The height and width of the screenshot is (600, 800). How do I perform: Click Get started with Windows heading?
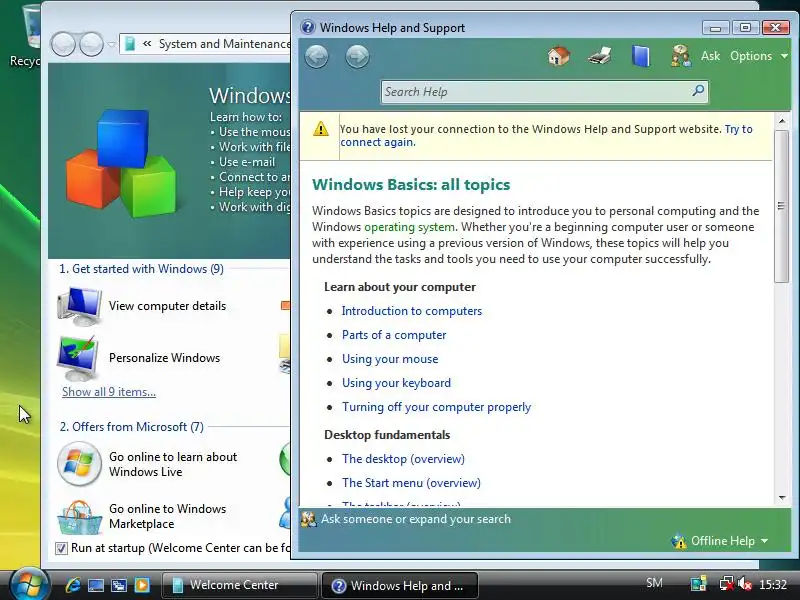(141, 269)
